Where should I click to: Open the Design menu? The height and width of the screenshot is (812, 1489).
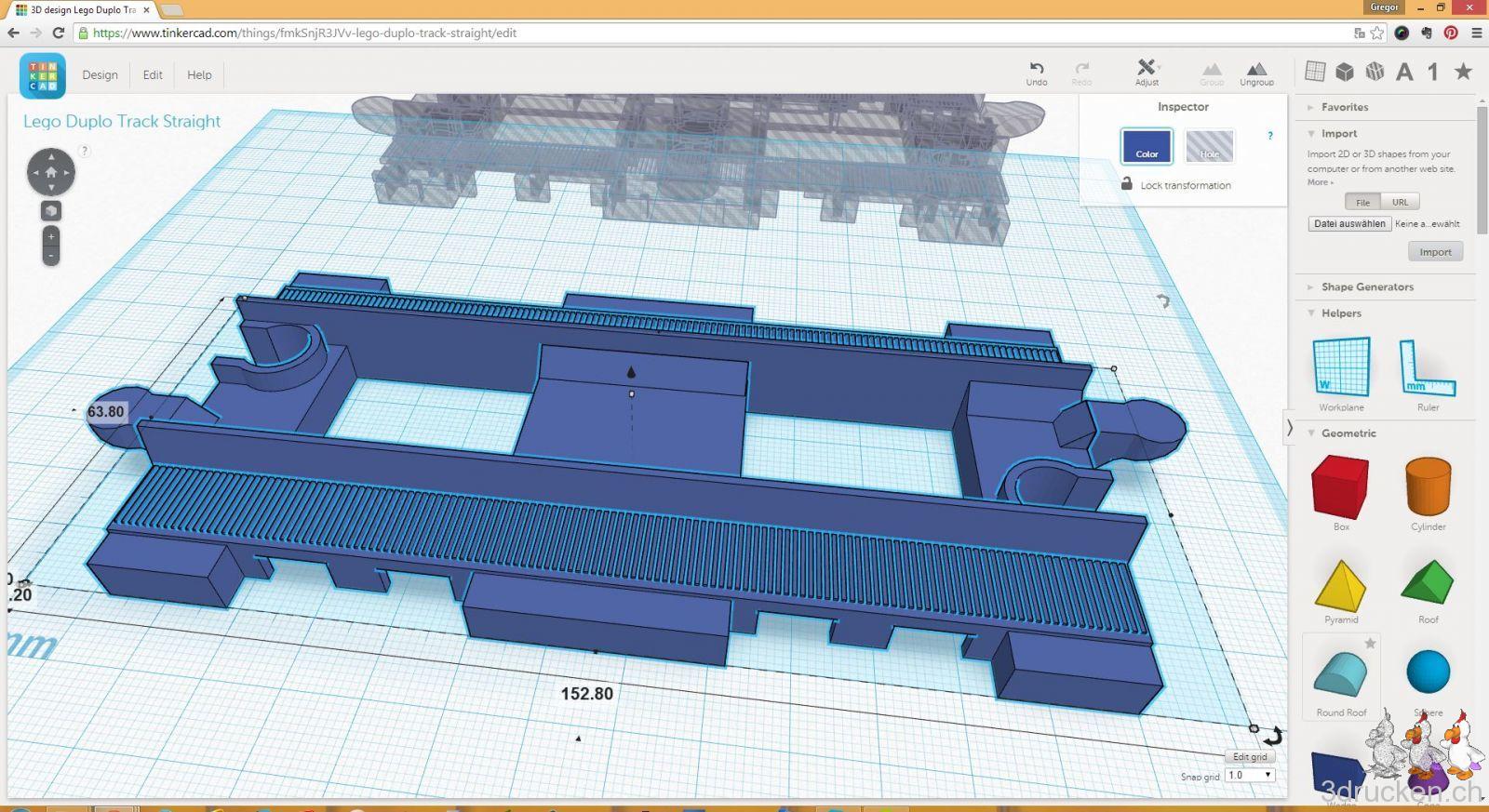[x=100, y=74]
